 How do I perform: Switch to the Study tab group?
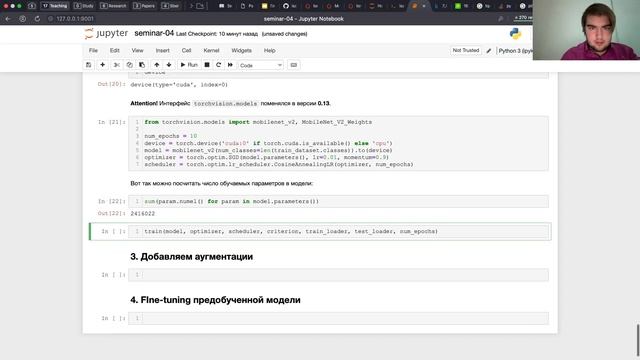[84, 6]
